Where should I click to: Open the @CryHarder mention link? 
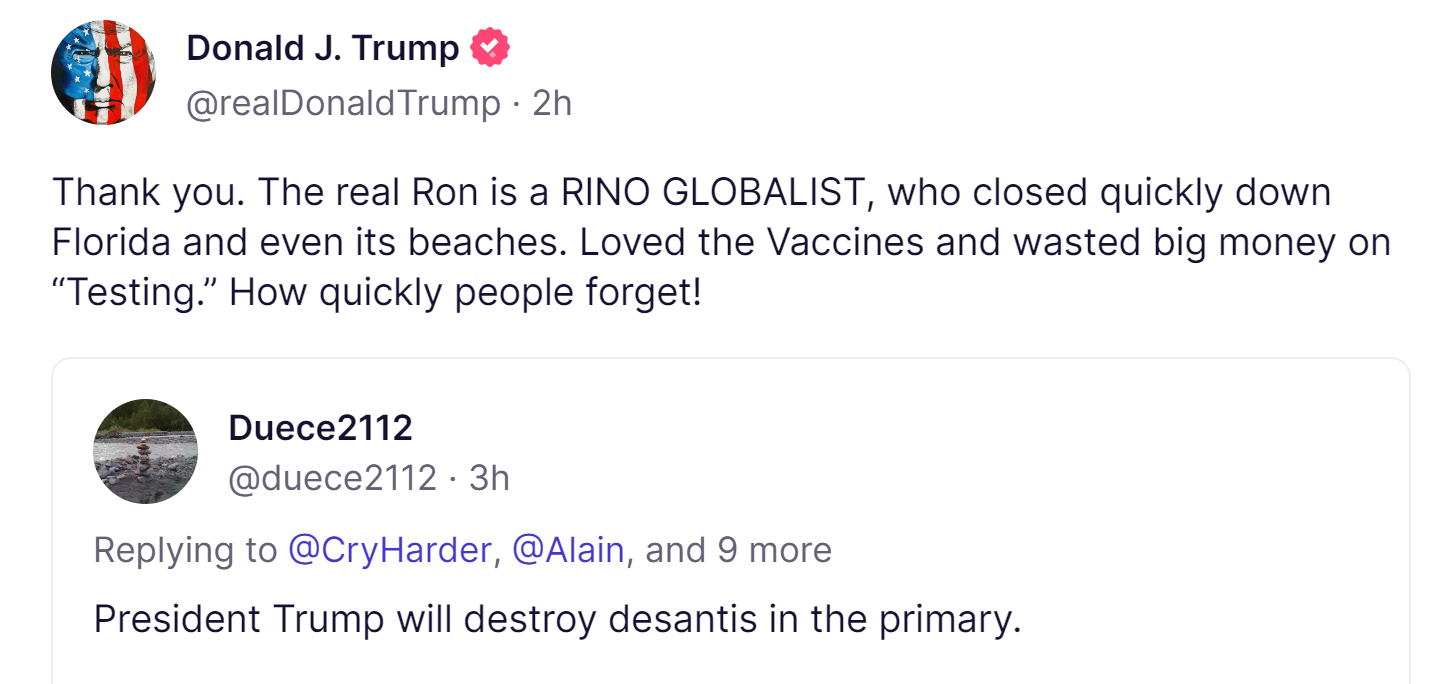tap(390, 550)
